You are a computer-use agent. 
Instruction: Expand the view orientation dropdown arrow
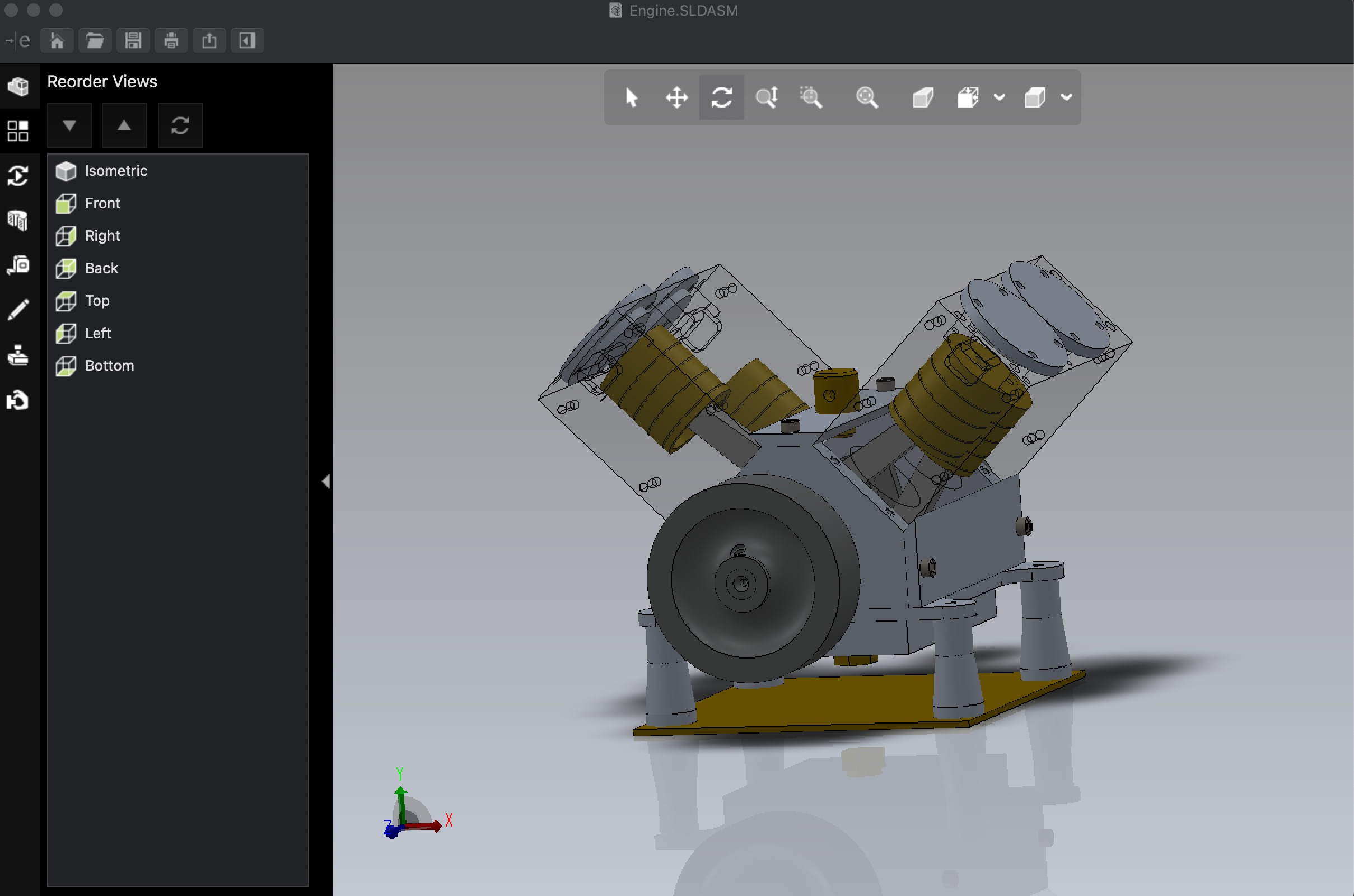(x=999, y=97)
